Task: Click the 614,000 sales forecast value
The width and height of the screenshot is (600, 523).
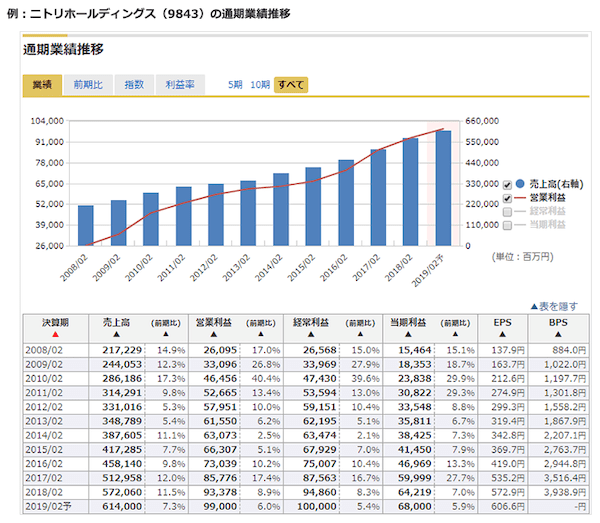Action: tap(122, 507)
